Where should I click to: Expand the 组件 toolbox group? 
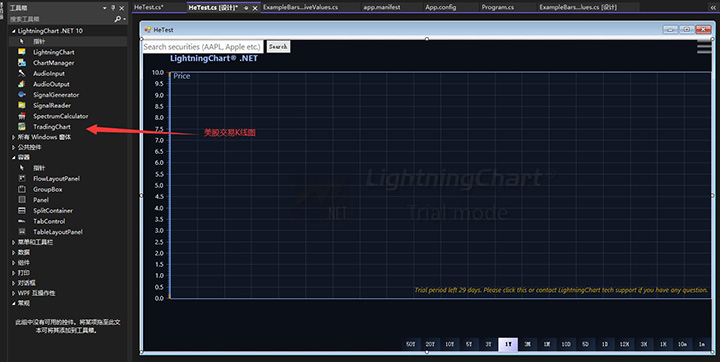(x=13, y=263)
